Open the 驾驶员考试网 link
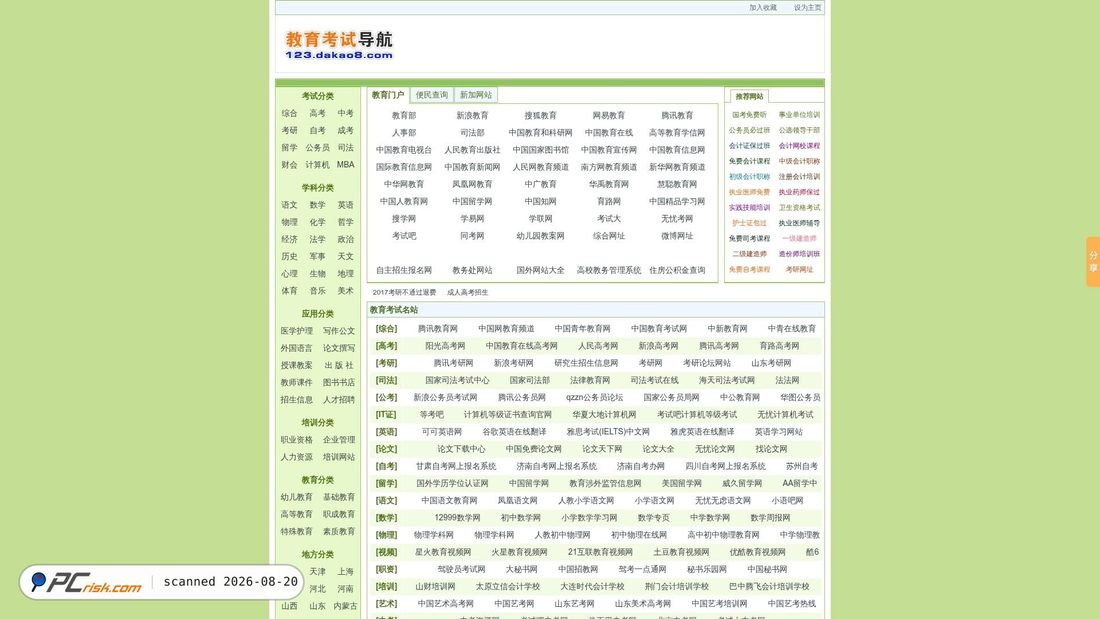 click(461, 570)
